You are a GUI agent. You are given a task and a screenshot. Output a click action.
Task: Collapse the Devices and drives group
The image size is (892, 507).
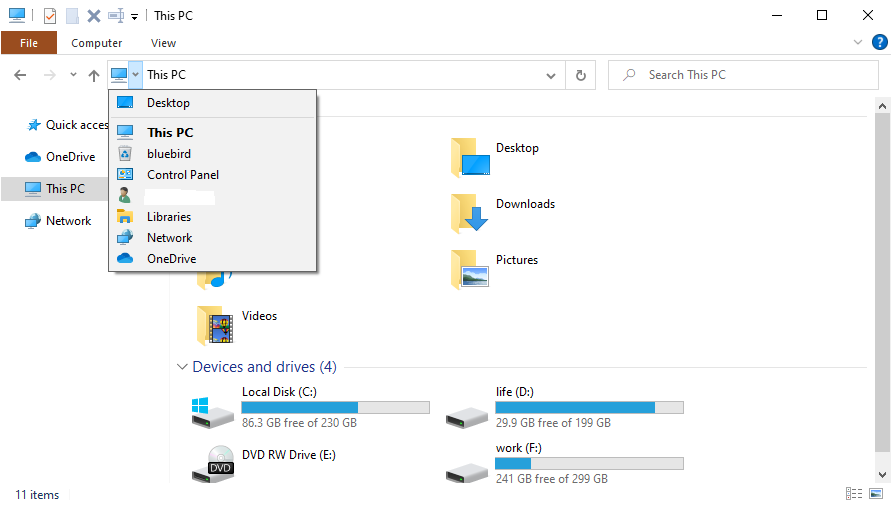(x=182, y=367)
